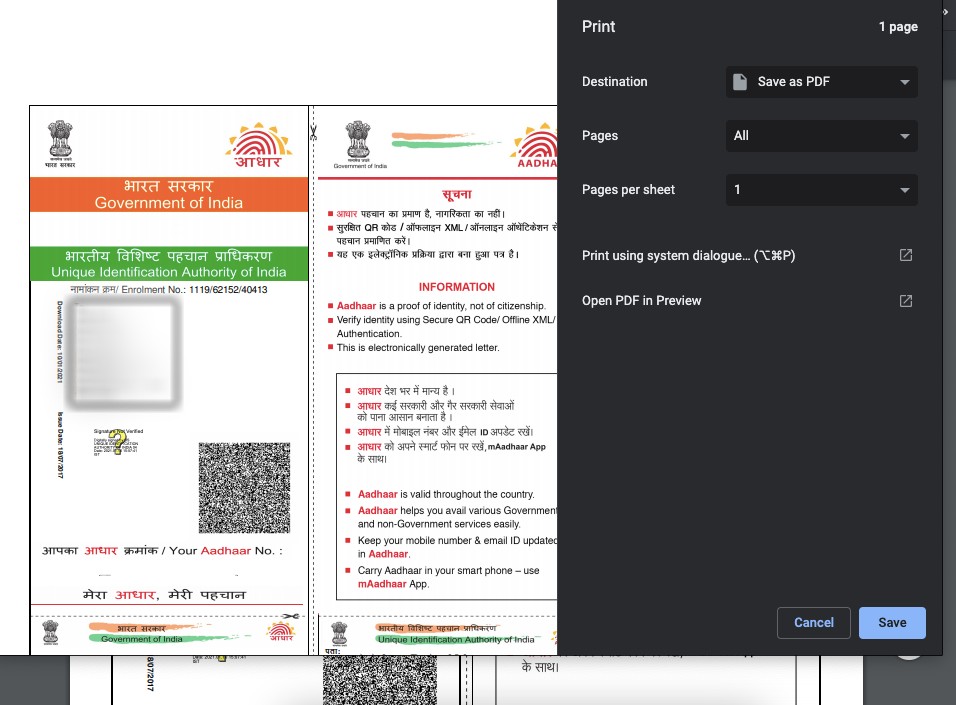956x705 pixels.
Task: Click 'Carry Aadhaar in your smart phone' line
Action: click(x=449, y=571)
